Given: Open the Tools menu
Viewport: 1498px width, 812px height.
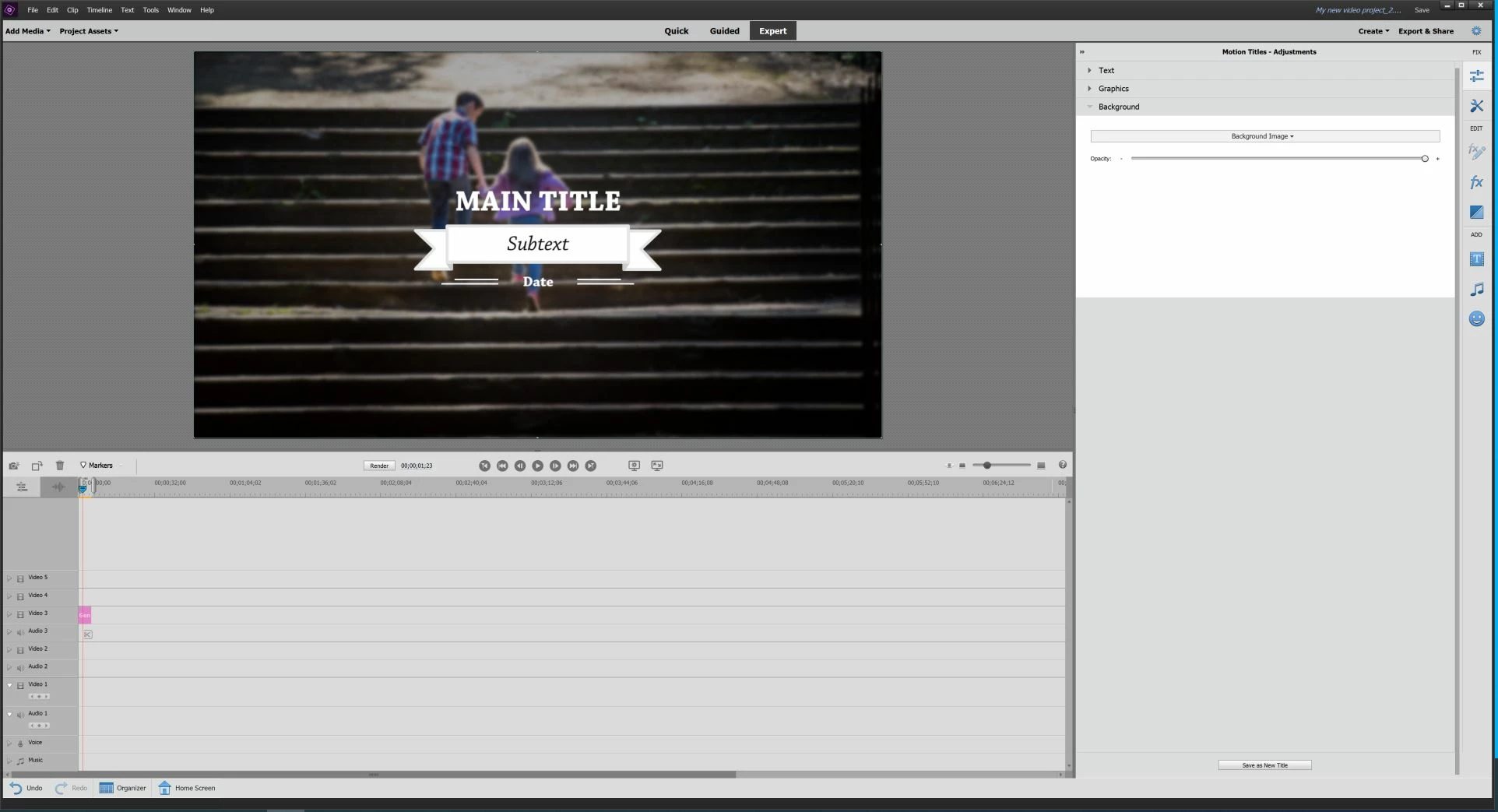Looking at the screenshot, I should tap(151, 10).
